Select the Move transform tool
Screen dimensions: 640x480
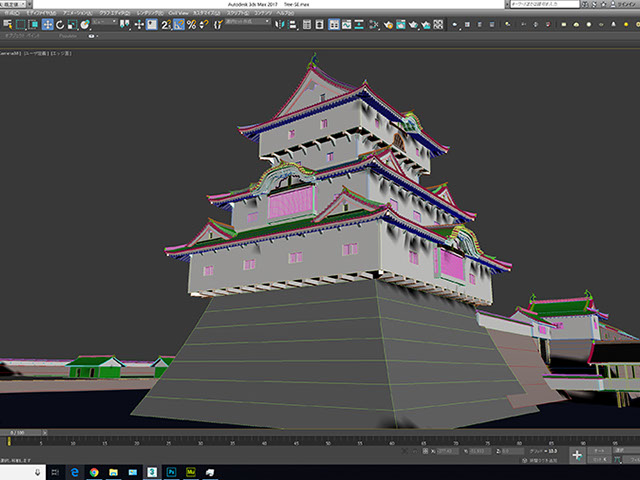pyautogui.click(x=49, y=24)
